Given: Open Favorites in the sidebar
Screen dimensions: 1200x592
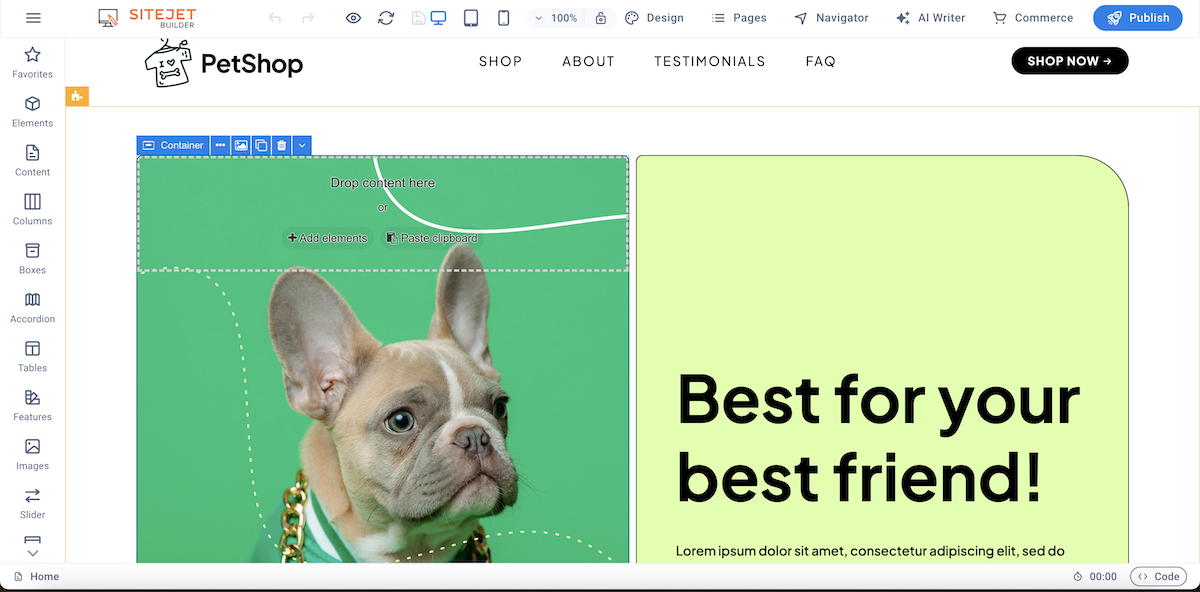Looking at the screenshot, I should 32,62.
